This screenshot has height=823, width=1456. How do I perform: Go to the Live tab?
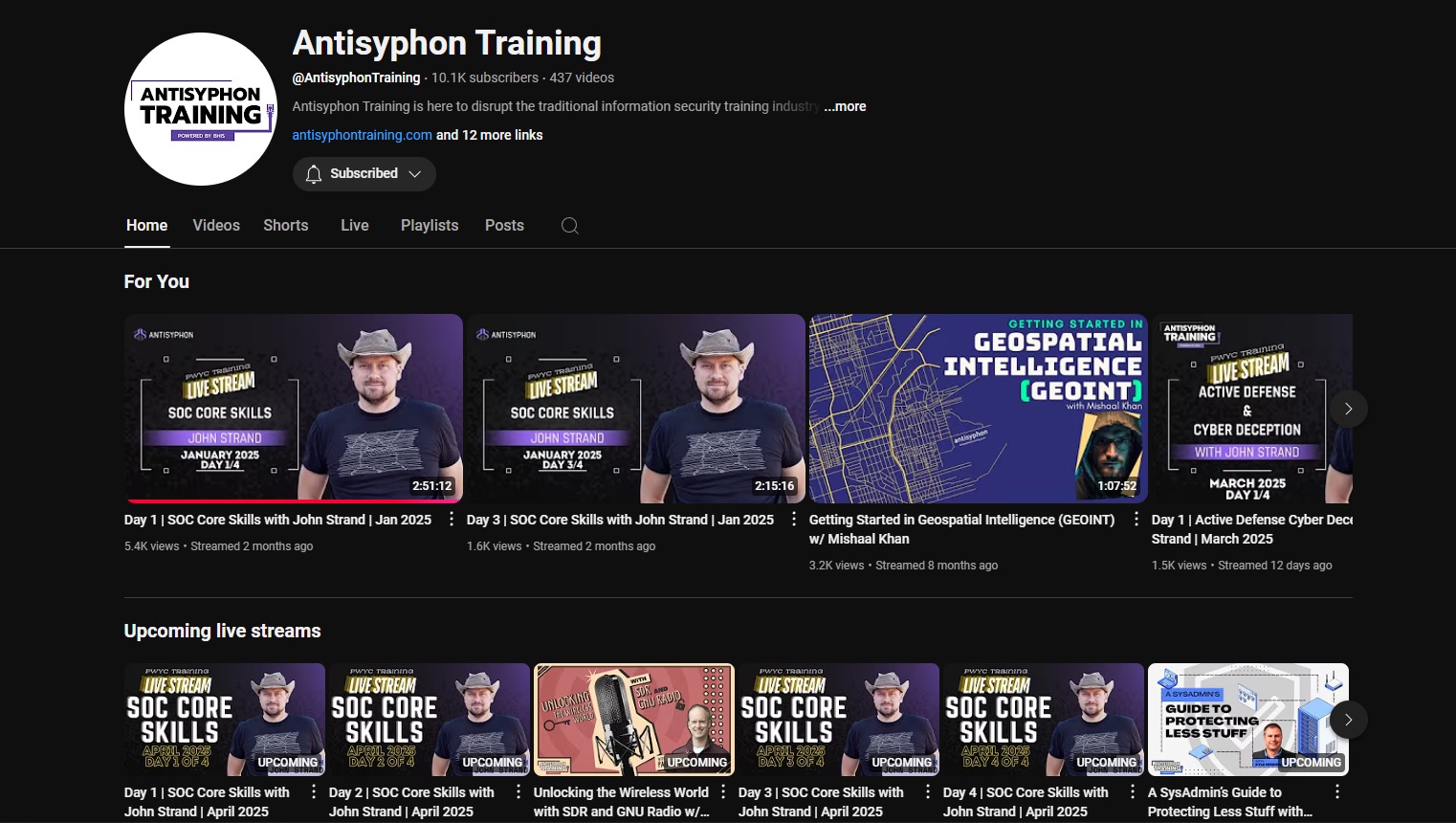(x=355, y=226)
